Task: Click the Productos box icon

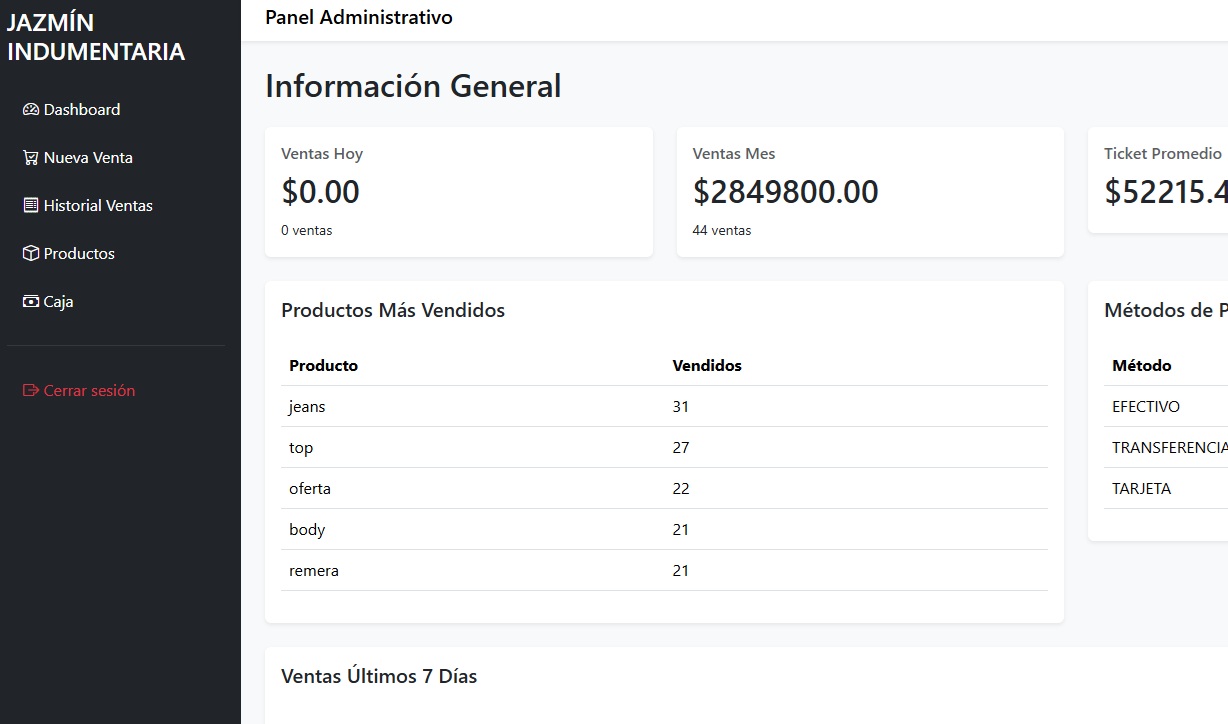Action: (x=31, y=254)
